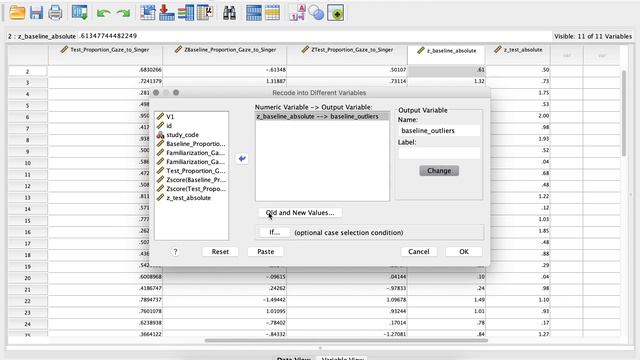Viewport: 640px width, 360px height.
Task: Click the vertical scrollbar of data view
Action: (x=624, y=113)
